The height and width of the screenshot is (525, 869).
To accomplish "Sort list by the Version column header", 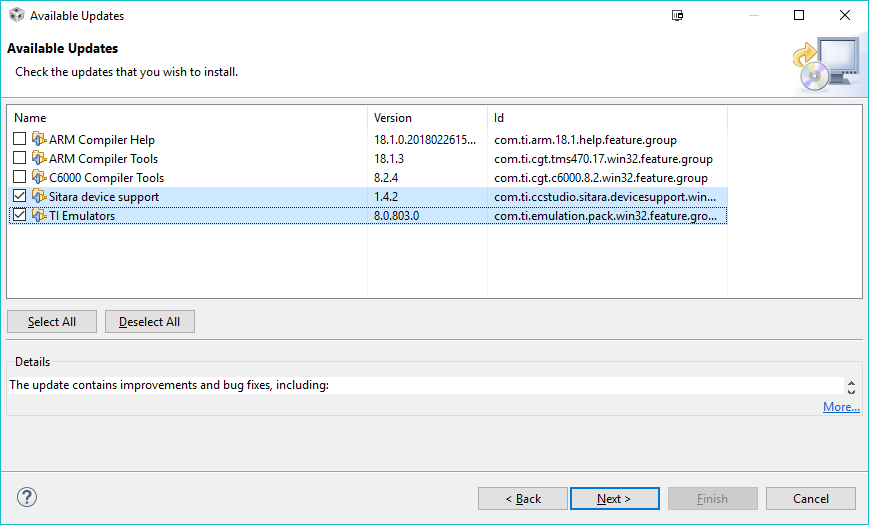I will [x=427, y=118].
